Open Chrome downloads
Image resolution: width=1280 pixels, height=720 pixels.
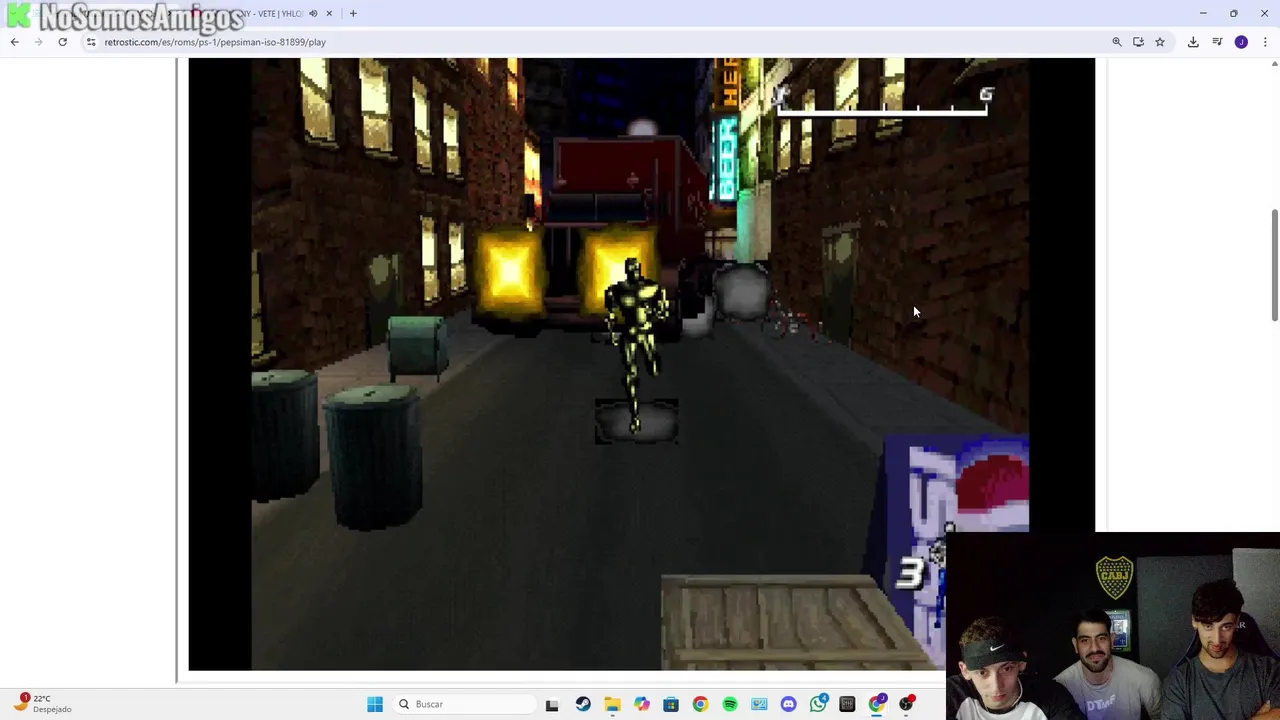(1193, 42)
